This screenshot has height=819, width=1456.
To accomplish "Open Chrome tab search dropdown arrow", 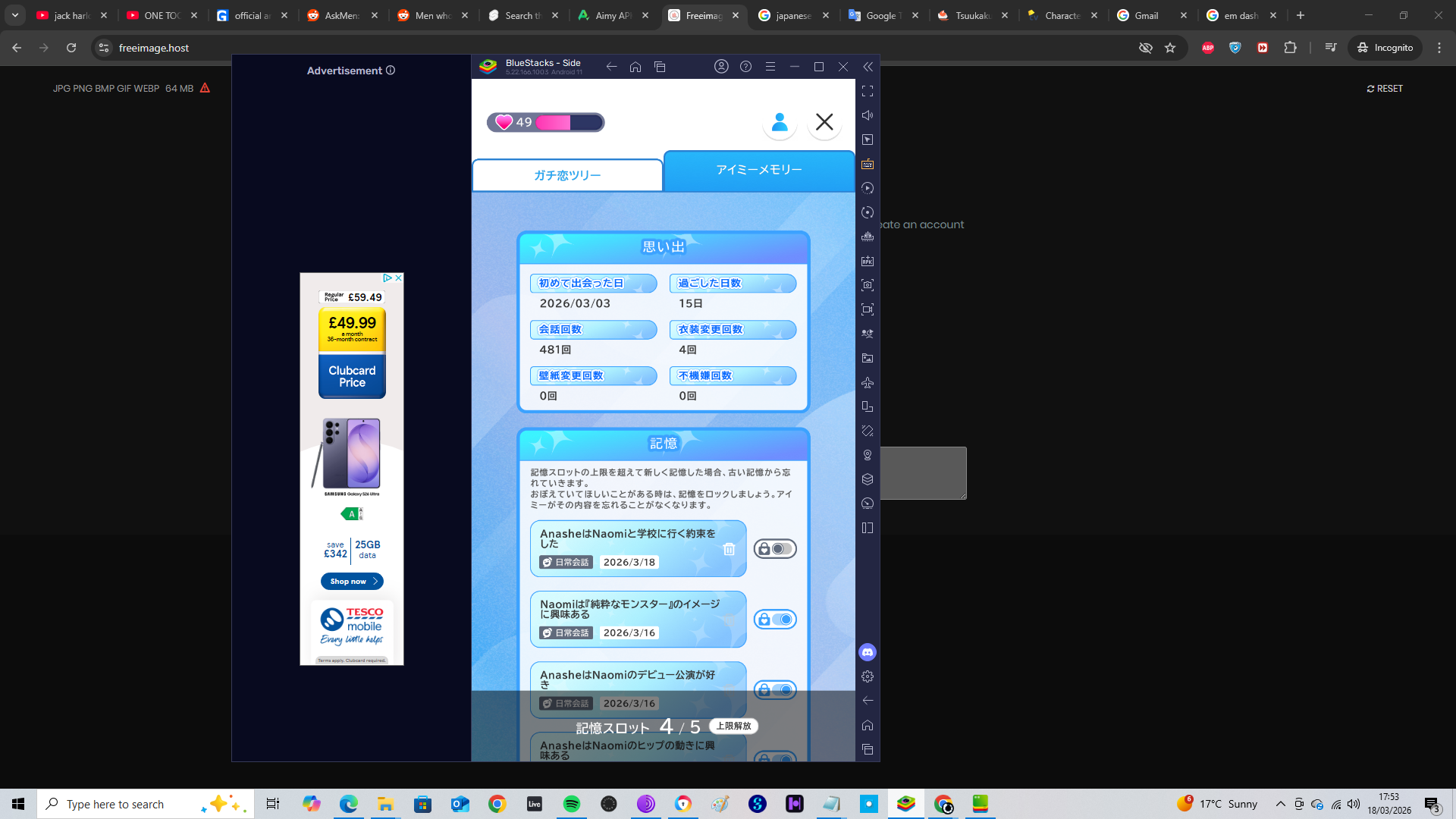I will 15,15.
